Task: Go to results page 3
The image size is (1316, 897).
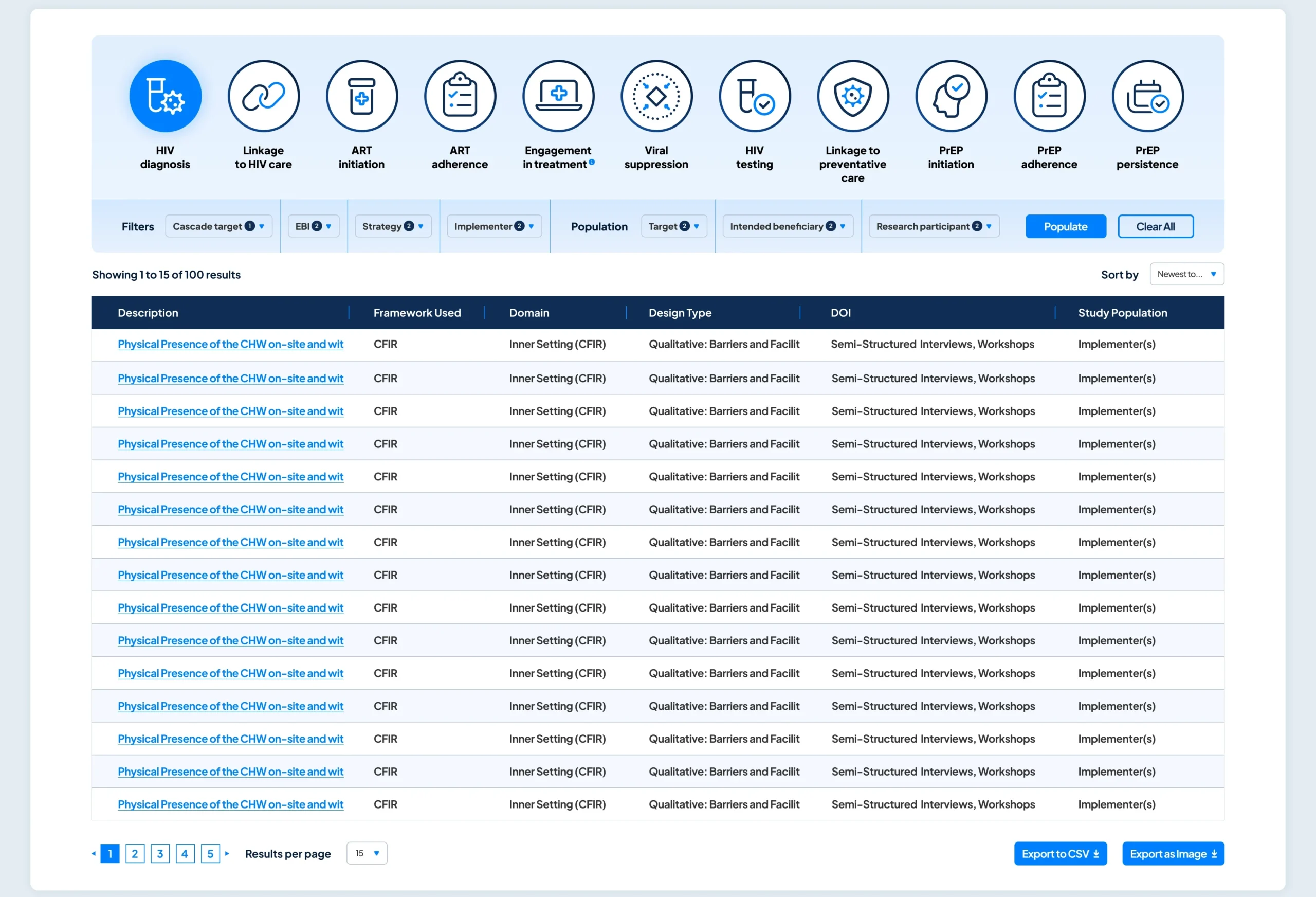Action: tap(160, 853)
